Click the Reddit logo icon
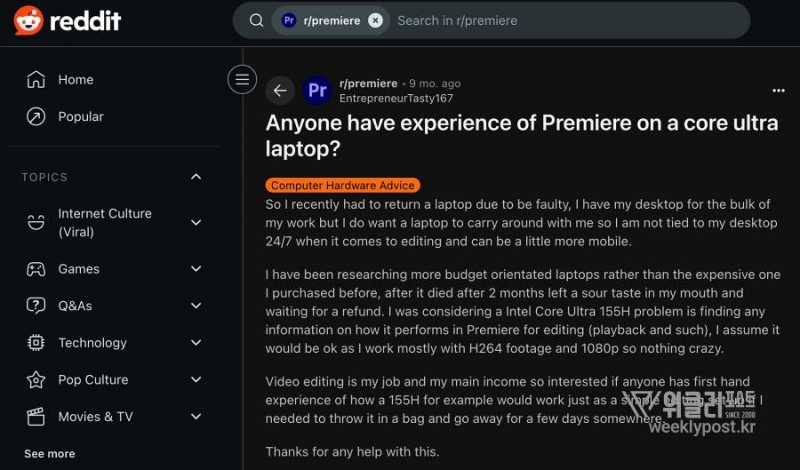Screen dimensions: 800x470 pos(28,20)
